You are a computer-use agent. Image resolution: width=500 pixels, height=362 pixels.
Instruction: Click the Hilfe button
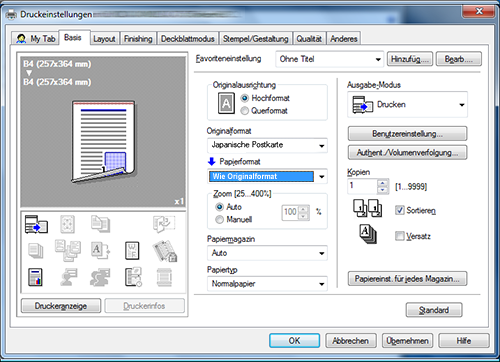tap(464, 341)
